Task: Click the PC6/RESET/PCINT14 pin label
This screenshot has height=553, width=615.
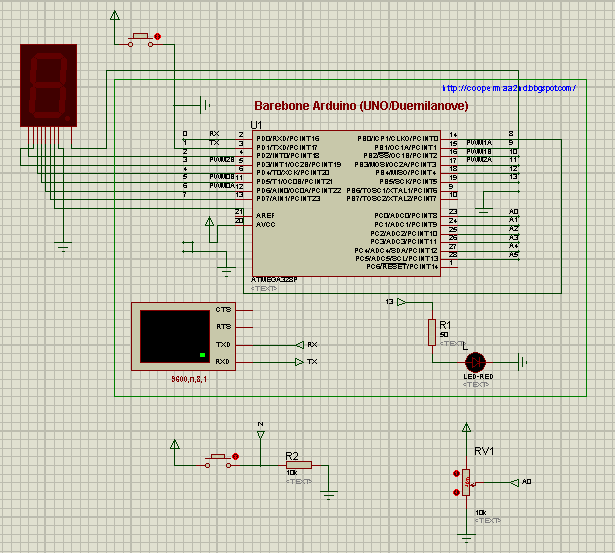Action: point(402,267)
